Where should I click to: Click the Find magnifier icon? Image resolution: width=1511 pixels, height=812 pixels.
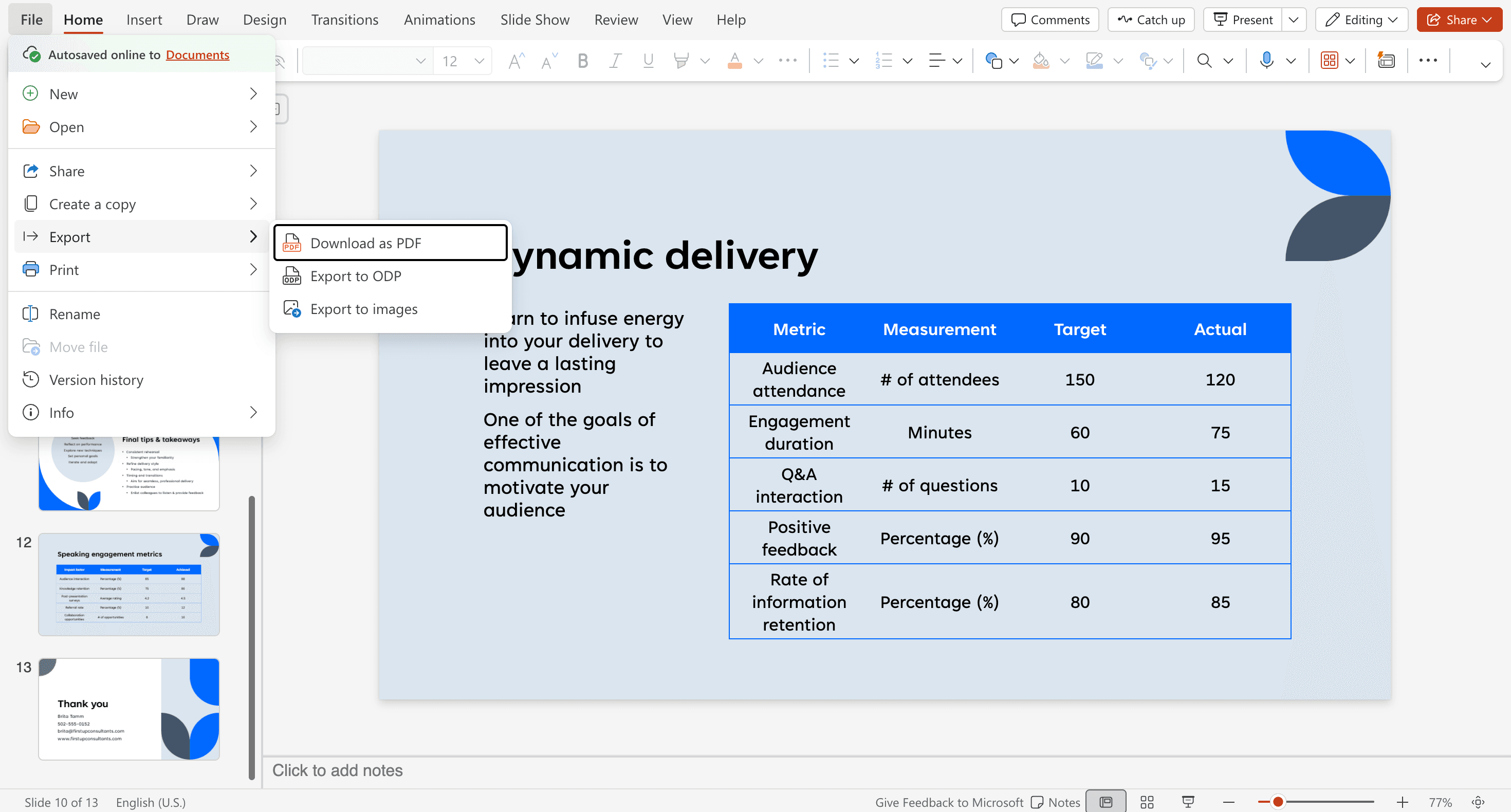tap(1204, 61)
